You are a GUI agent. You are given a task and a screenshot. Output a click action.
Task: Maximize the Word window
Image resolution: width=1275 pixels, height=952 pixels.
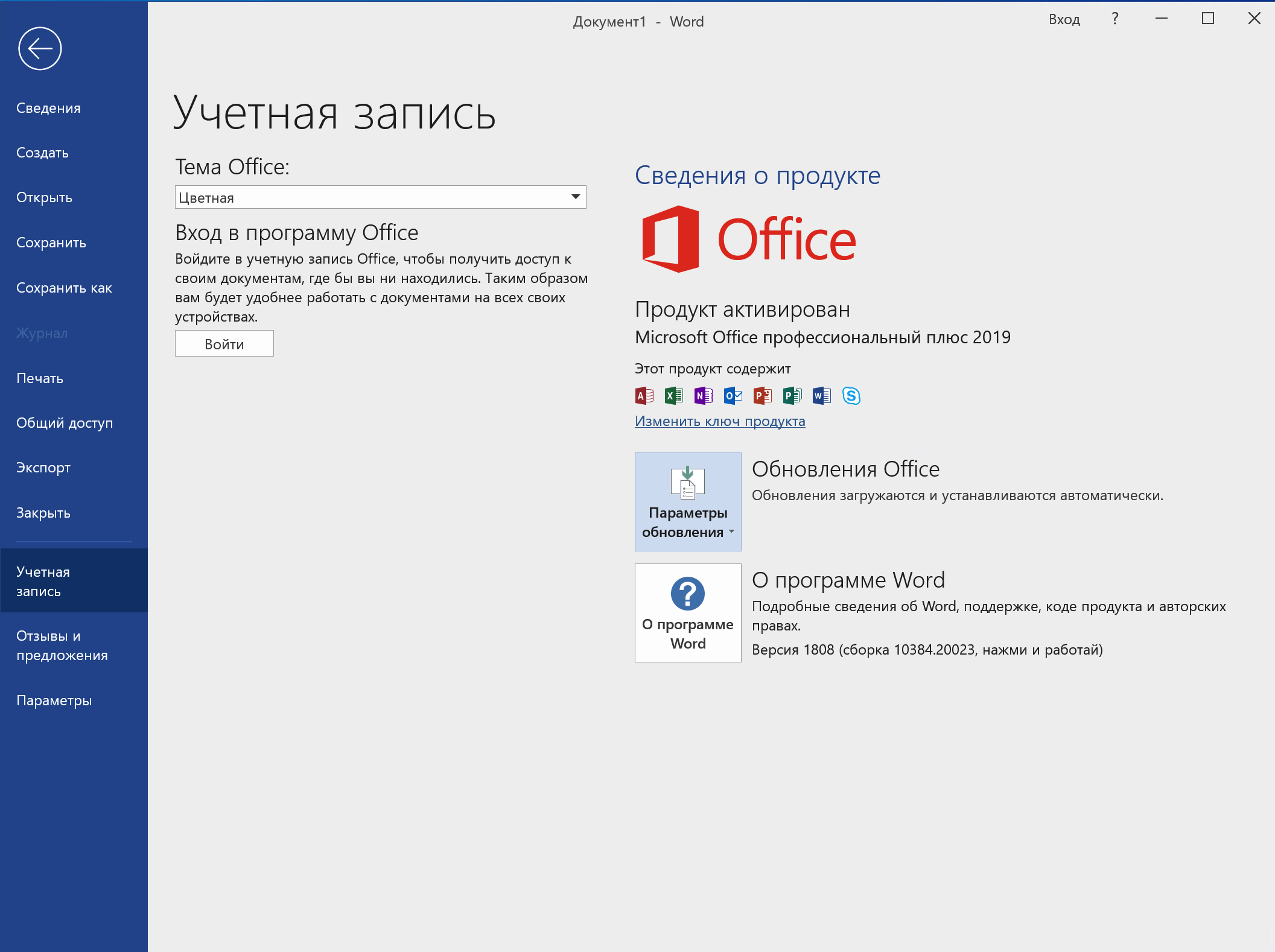point(1208,19)
